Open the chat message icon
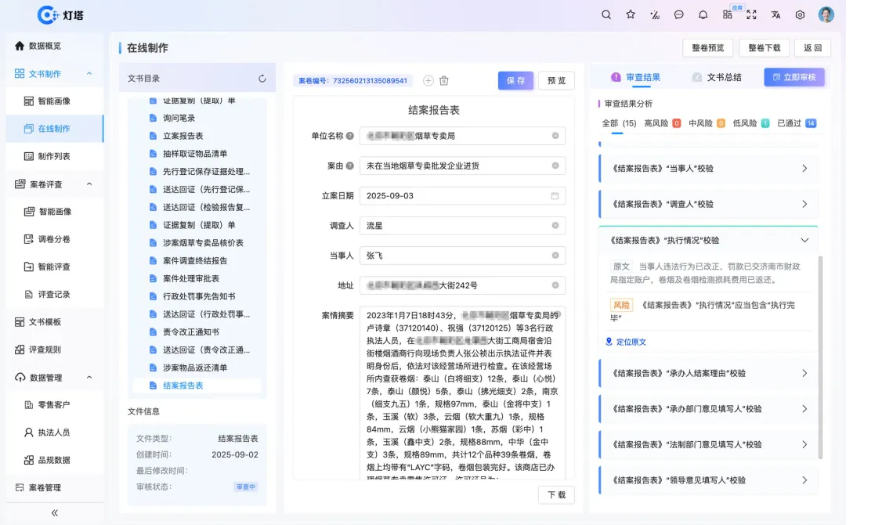 [679, 15]
